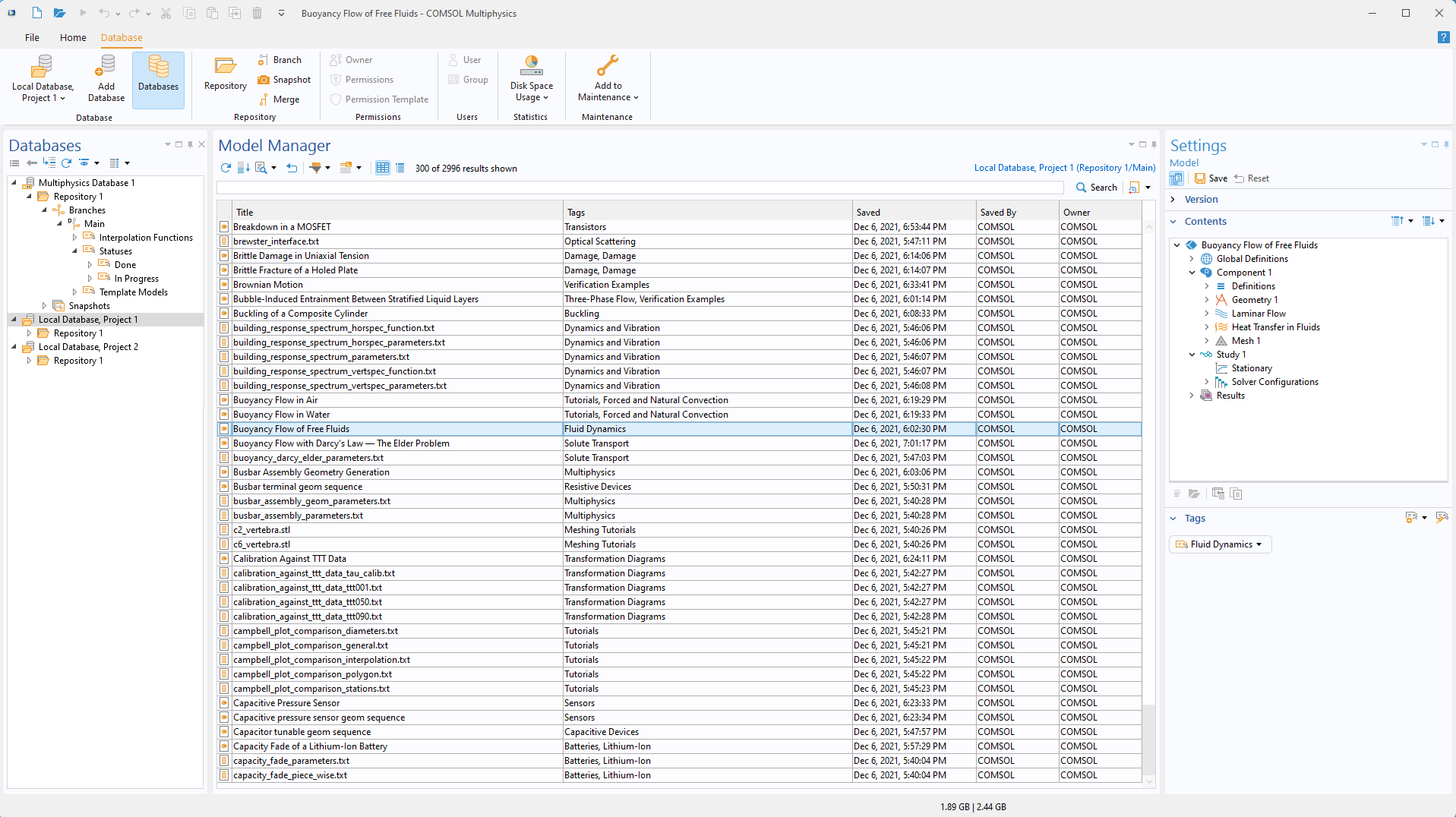The image size is (1456, 817).
Task: Click the search document icon in Model Manager
Action: (261, 168)
